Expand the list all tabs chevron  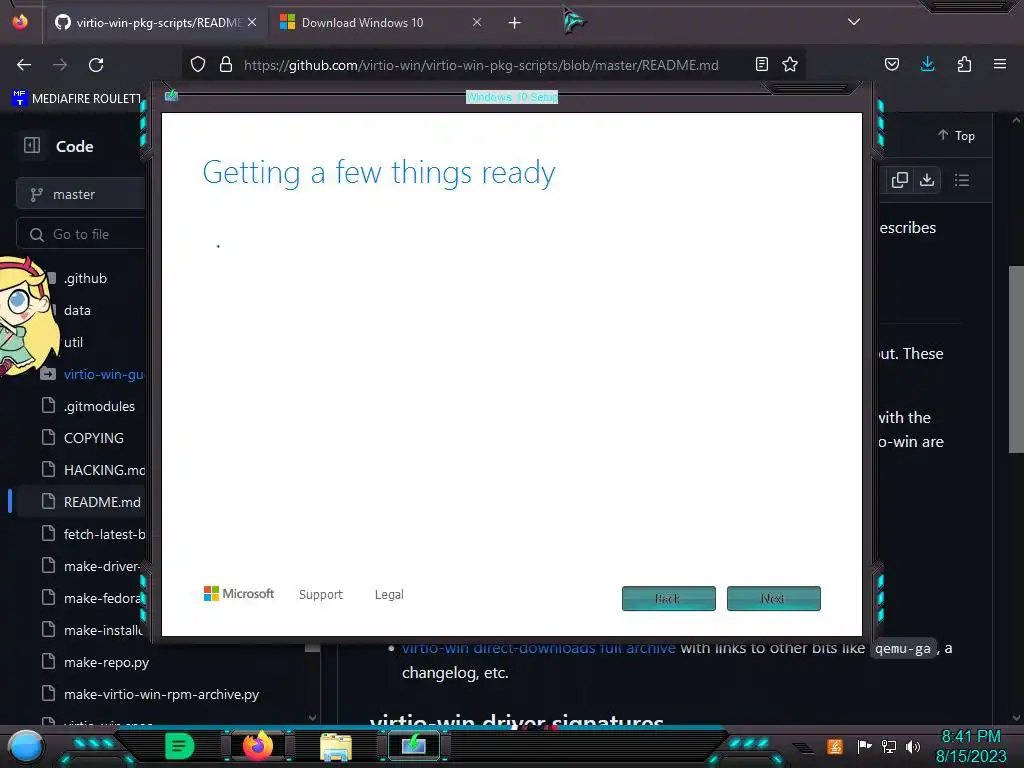pyautogui.click(x=854, y=22)
